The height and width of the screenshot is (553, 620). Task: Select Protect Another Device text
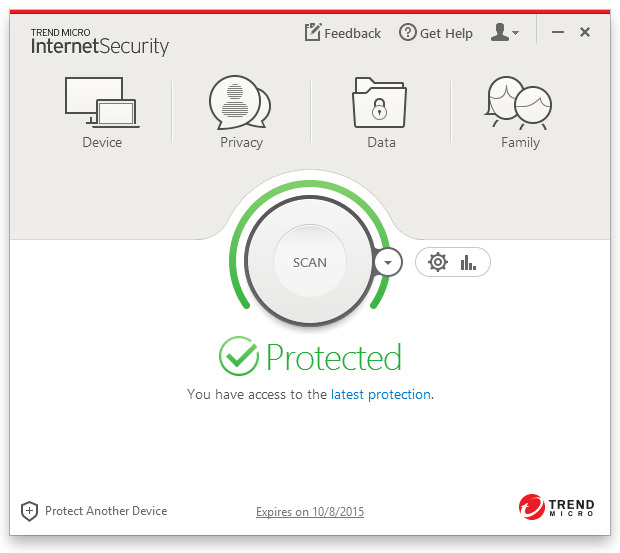(x=106, y=511)
